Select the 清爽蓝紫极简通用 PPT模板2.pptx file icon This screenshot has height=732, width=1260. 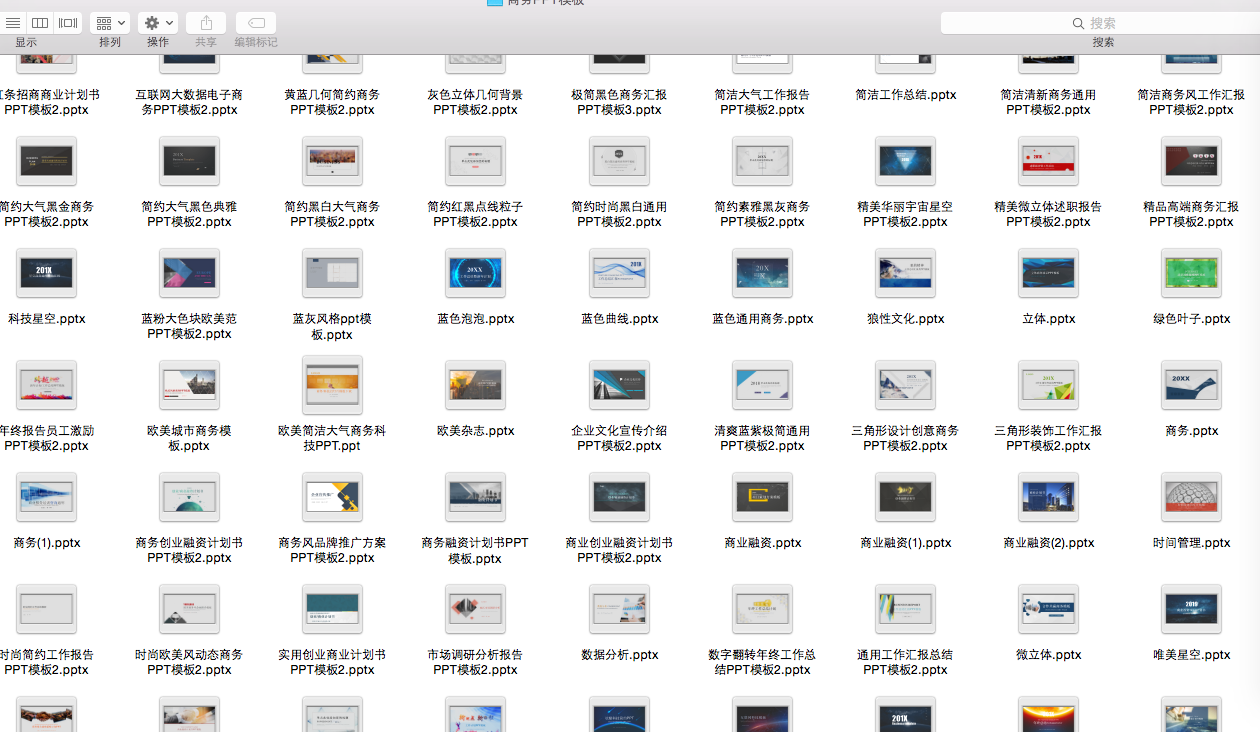(x=762, y=385)
